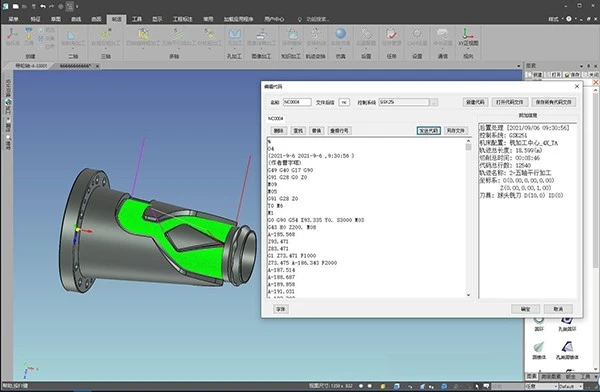Click the open-file icon in the quick access bar

click(x=24, y=7)
